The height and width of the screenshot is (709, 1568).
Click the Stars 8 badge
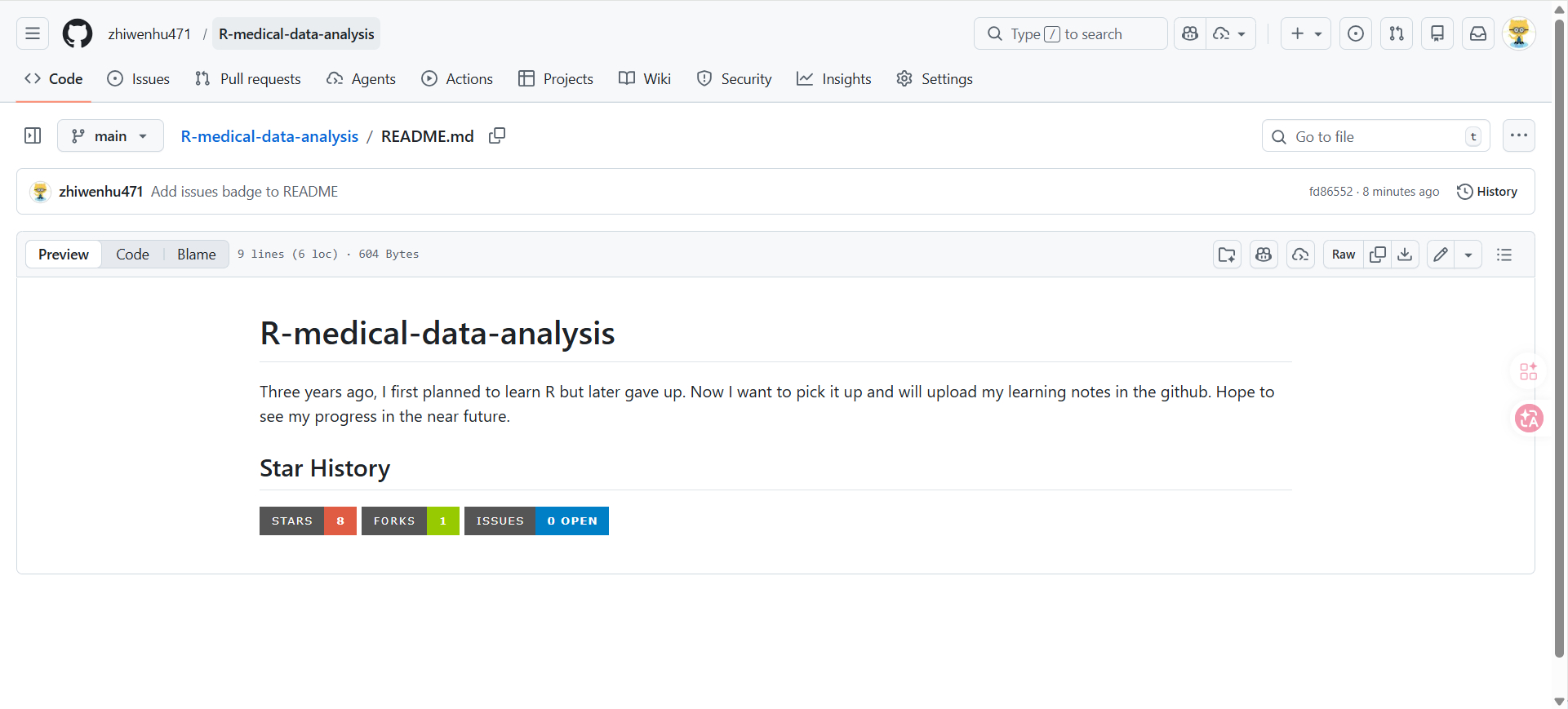(x=308, y=521)
